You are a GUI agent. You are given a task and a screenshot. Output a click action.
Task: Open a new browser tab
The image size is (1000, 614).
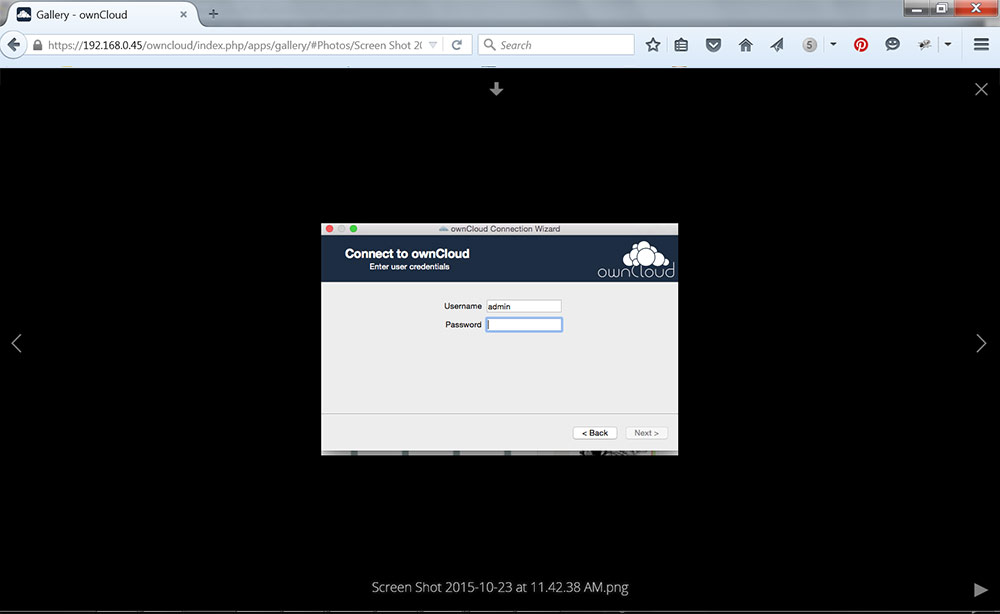click(213, 13)
